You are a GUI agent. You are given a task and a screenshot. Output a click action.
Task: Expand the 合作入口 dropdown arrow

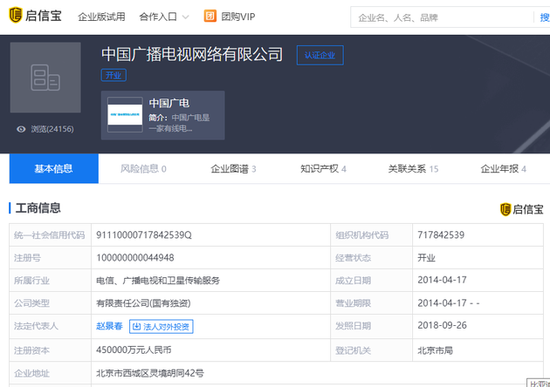coord(186,17)
